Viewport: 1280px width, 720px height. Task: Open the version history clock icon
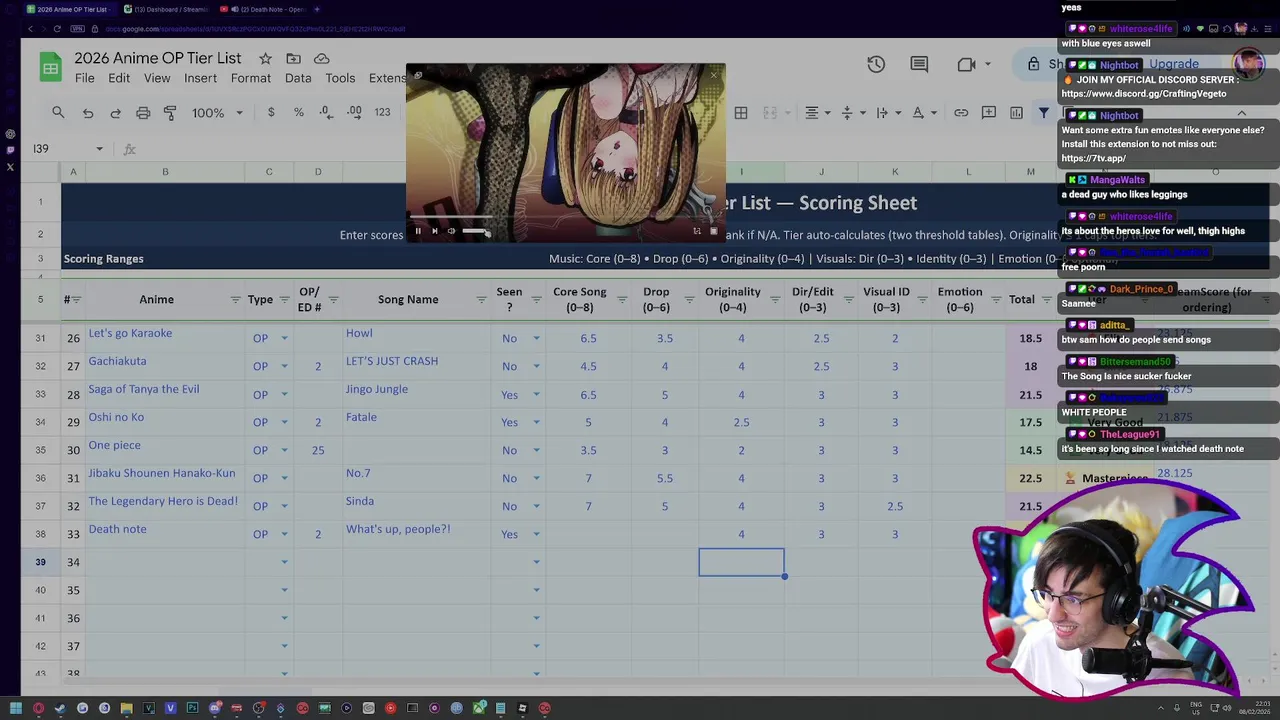point(876,64)
